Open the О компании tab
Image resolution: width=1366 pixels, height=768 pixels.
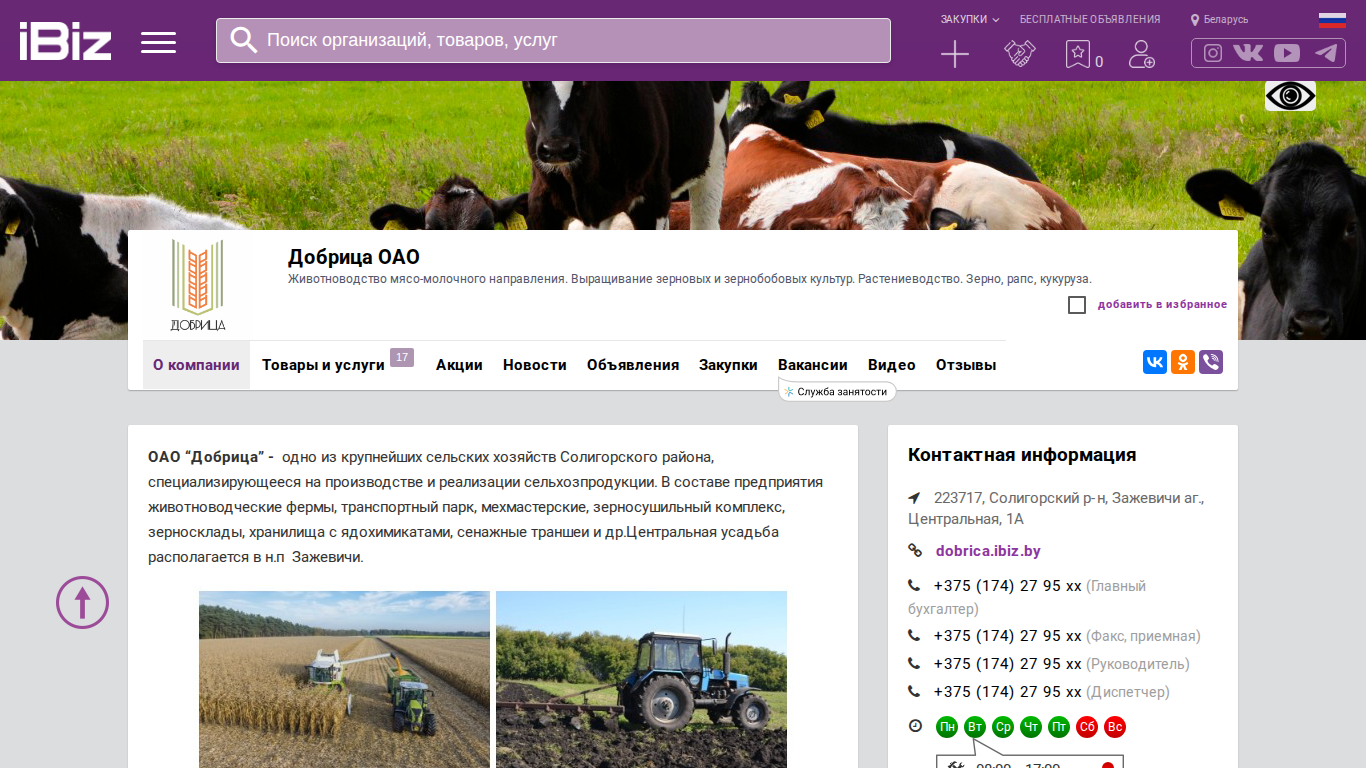[x=196, y=365]
